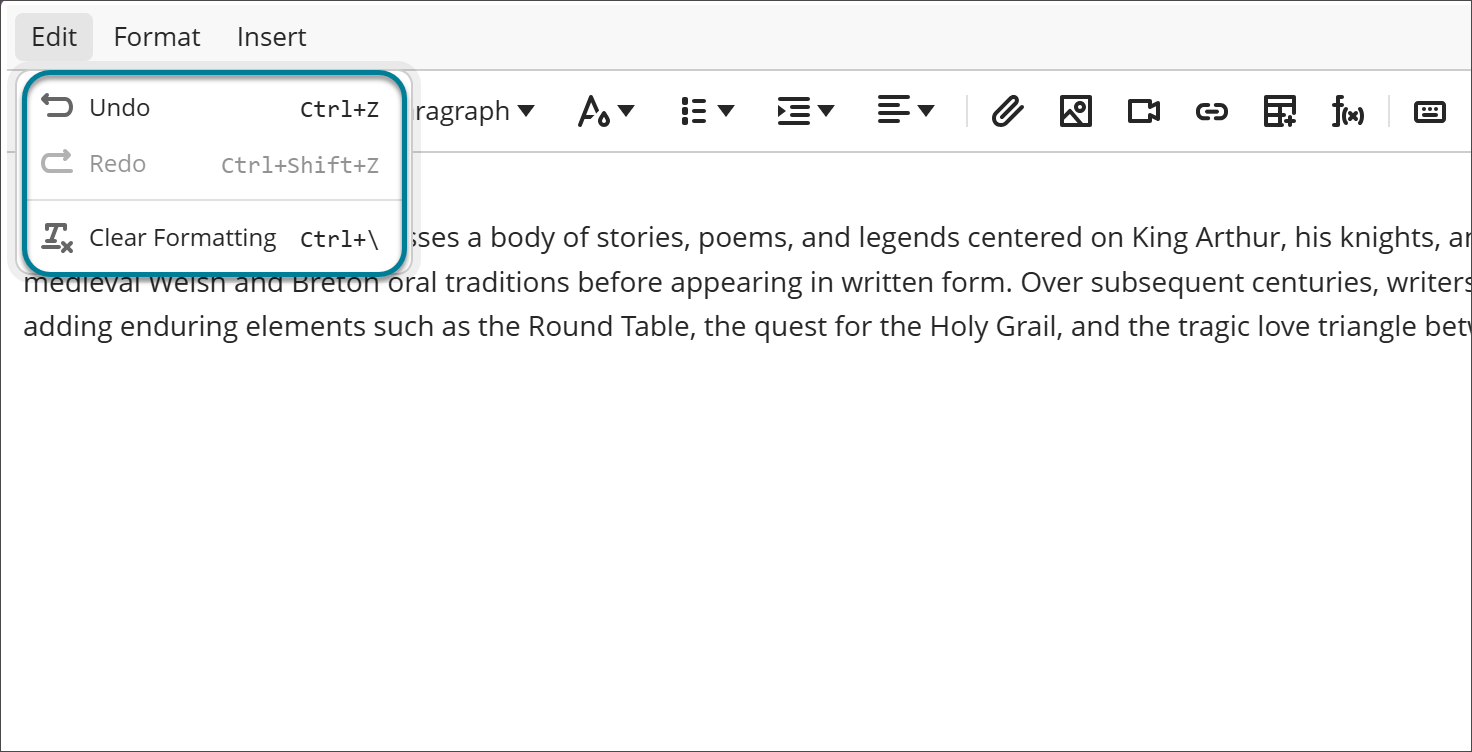Open the Insert menu
This screenshot has height=752, width=1472.
pyautogui.click(x=272, y=37)
